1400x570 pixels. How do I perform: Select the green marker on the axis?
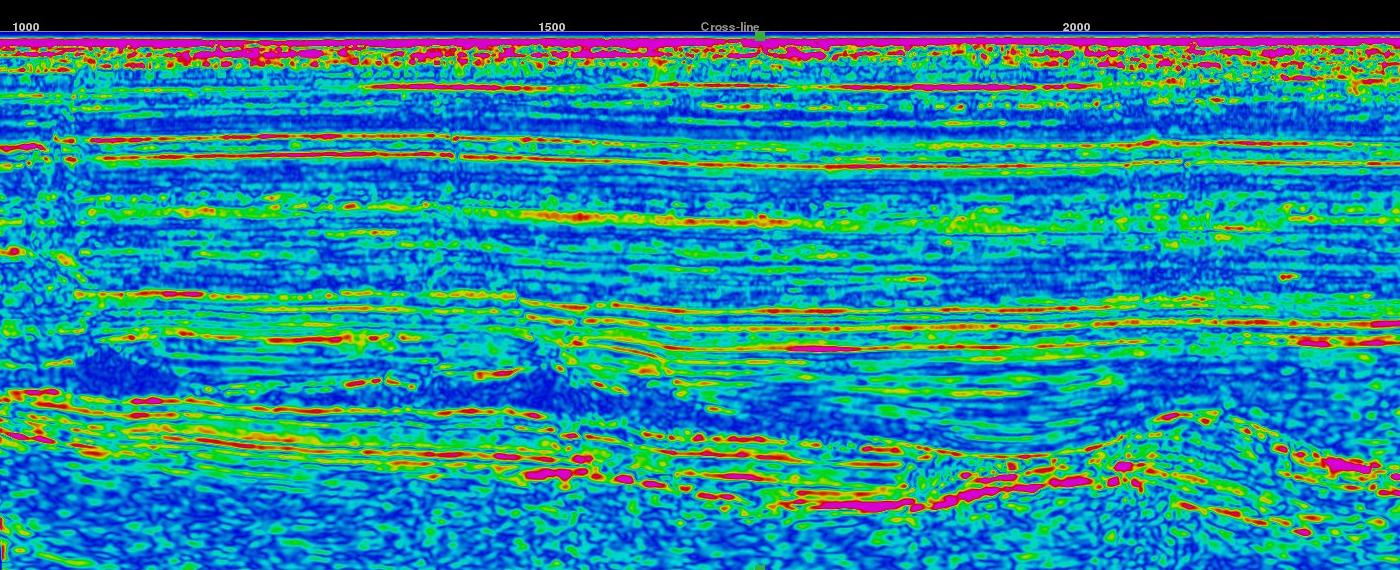pos(760,36)
